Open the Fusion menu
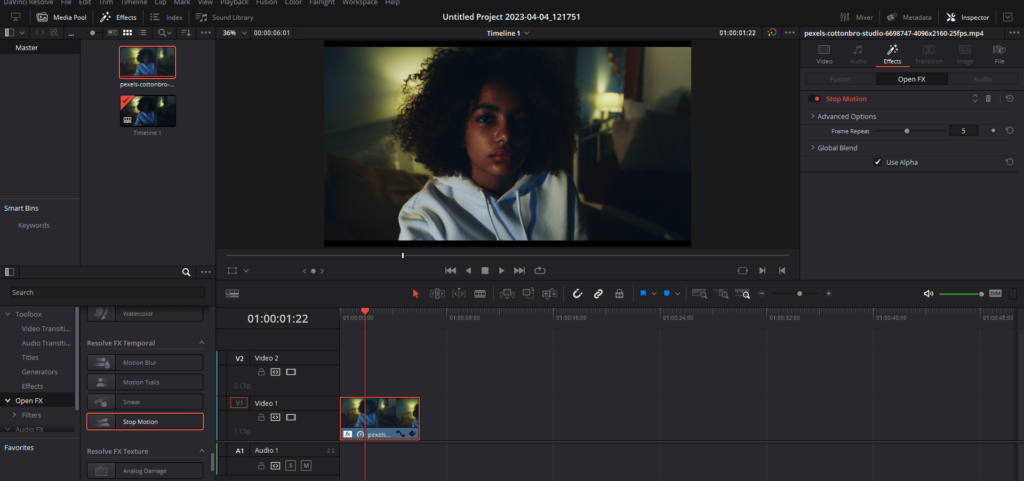Image resolution: width=1024 pixels, height=481 pixels. (266, 3)
